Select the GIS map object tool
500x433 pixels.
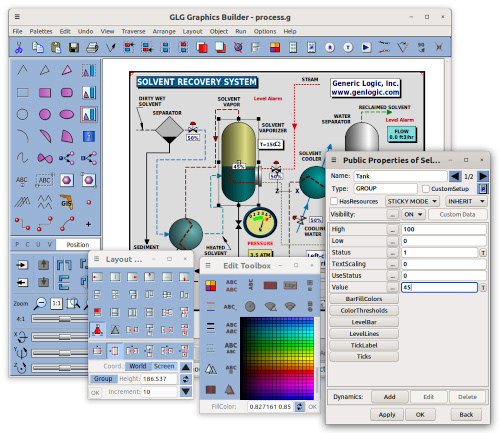pyautogui.click(x=66, y=202)
